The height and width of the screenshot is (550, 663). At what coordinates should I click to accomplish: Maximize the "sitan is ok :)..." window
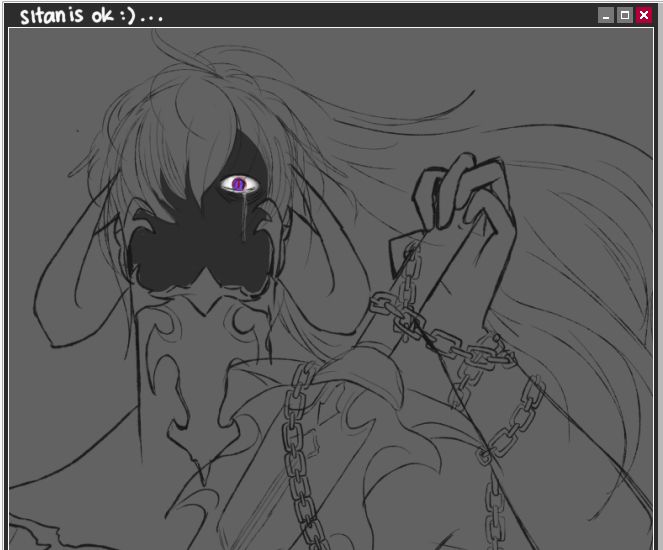click(x=625, y=16)
